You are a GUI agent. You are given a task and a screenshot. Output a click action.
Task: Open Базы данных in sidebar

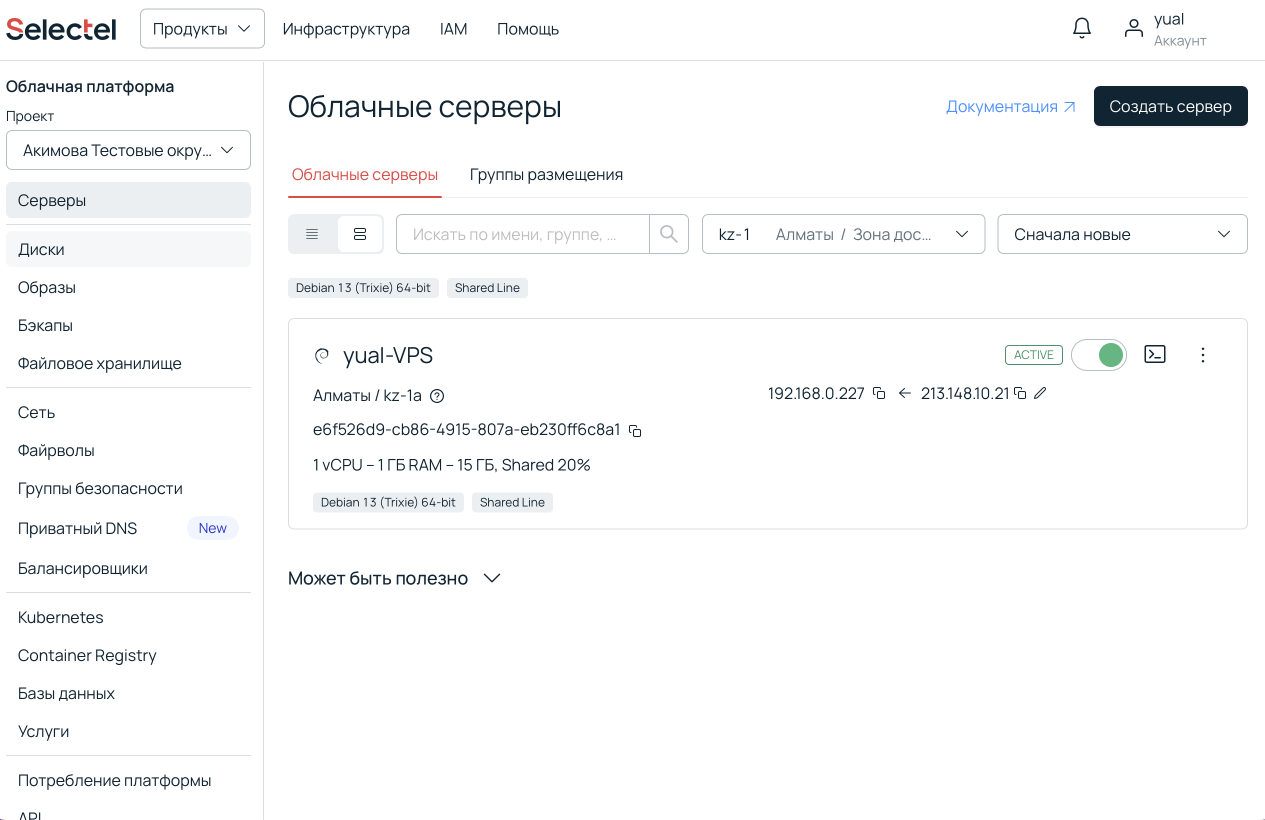point(128,693)
